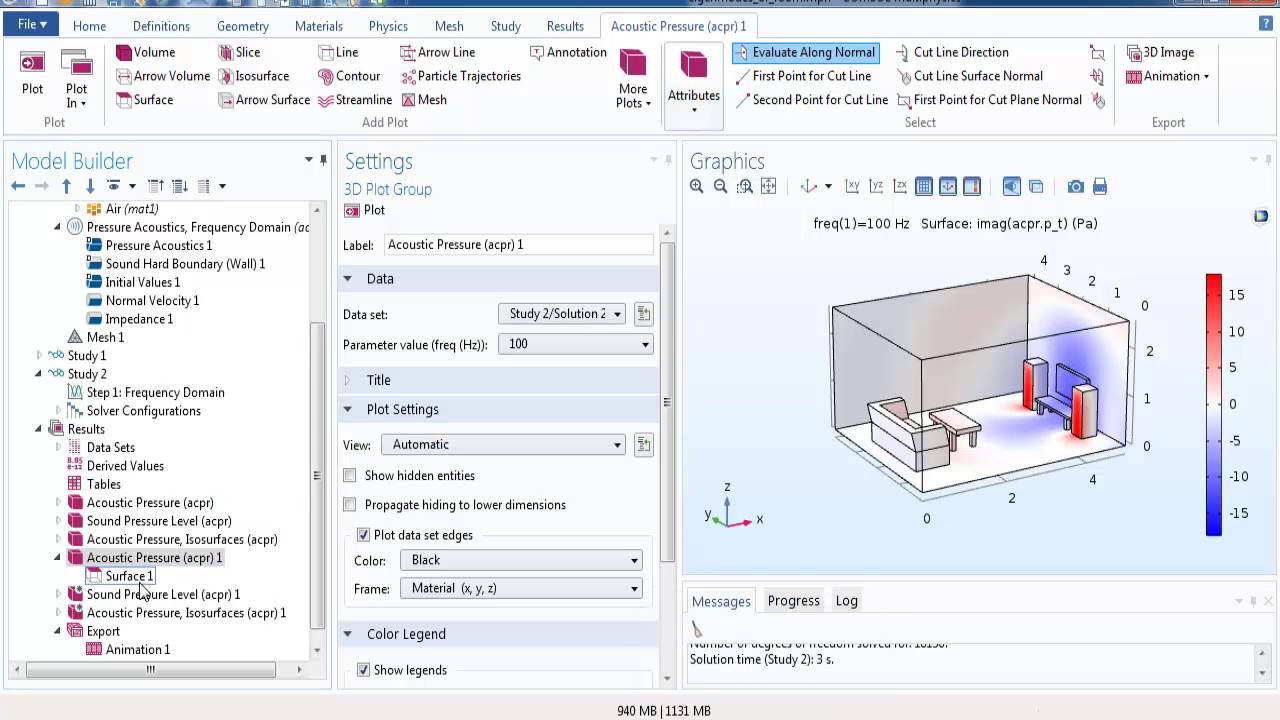Click Second Point for Cut Line

[x=811, y=100]
